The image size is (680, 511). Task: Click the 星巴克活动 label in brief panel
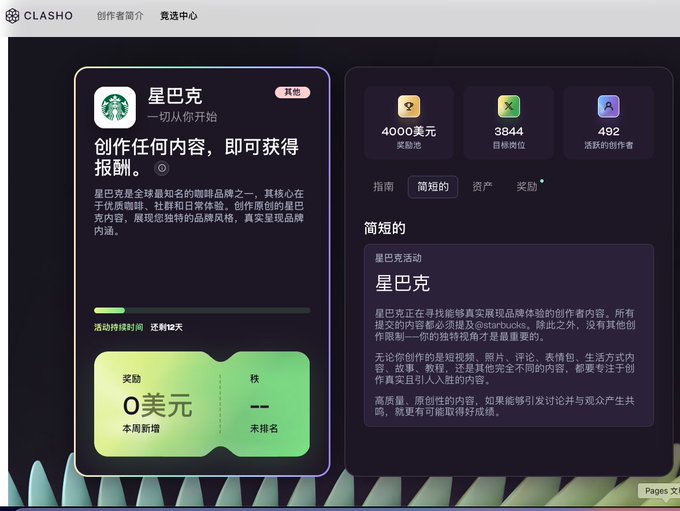pos(398,258)
